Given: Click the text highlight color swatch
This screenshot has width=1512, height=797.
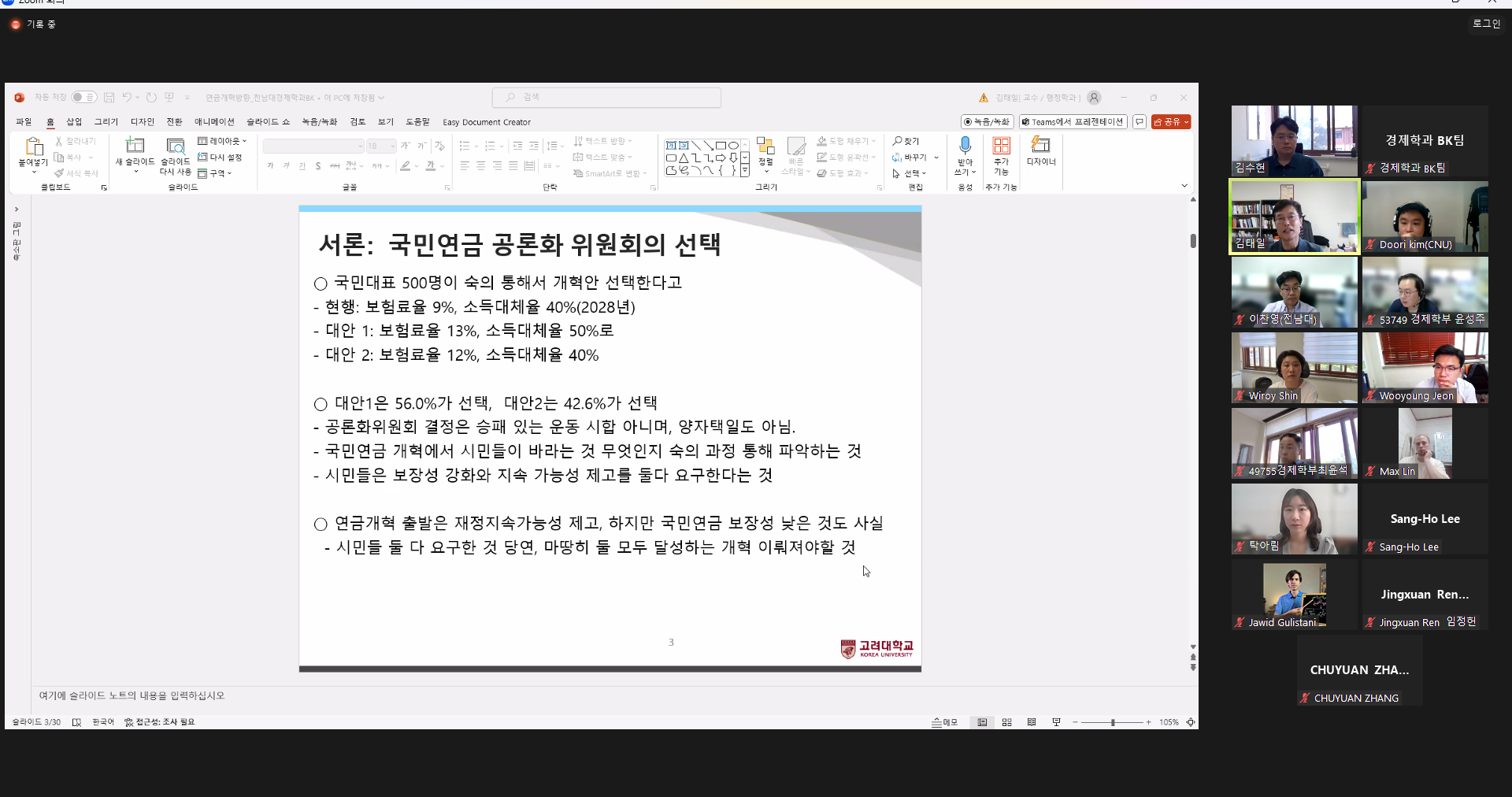Looking at the screenshot, I should (x=406, y=166).
